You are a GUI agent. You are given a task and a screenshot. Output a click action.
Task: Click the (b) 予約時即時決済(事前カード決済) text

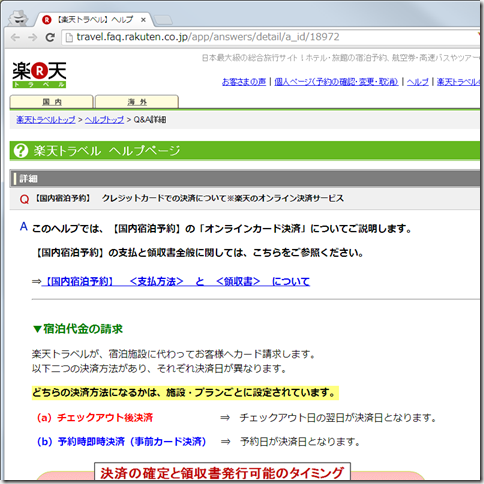click(x=122, y=442)
